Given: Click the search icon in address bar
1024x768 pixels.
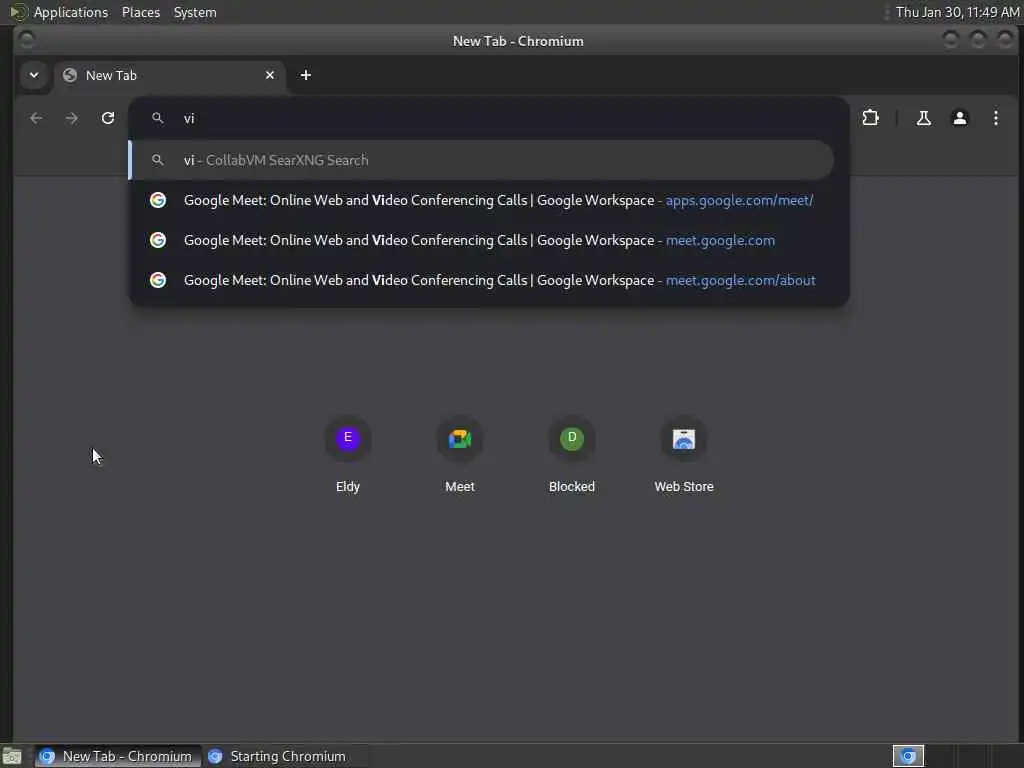Looking at the screenshot, I should (157, 118).
